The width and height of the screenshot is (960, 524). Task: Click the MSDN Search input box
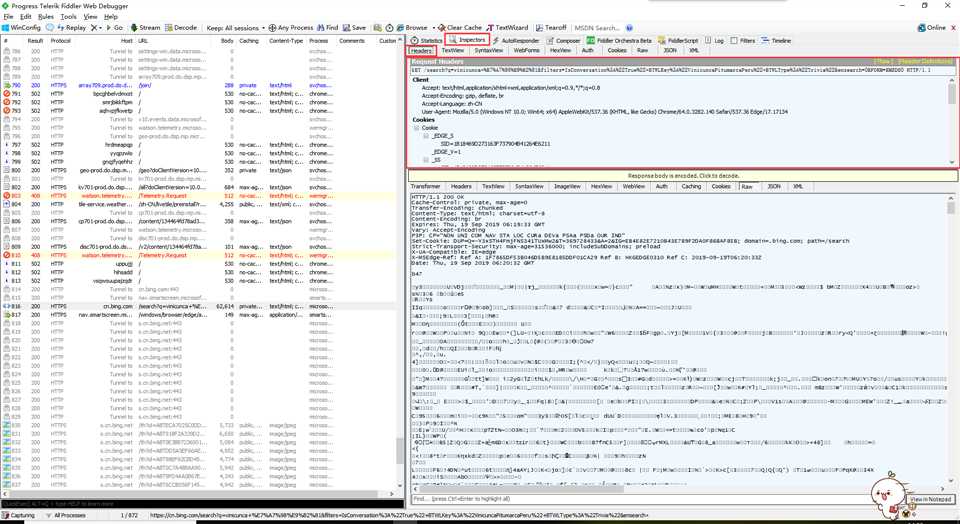(597, 28)
